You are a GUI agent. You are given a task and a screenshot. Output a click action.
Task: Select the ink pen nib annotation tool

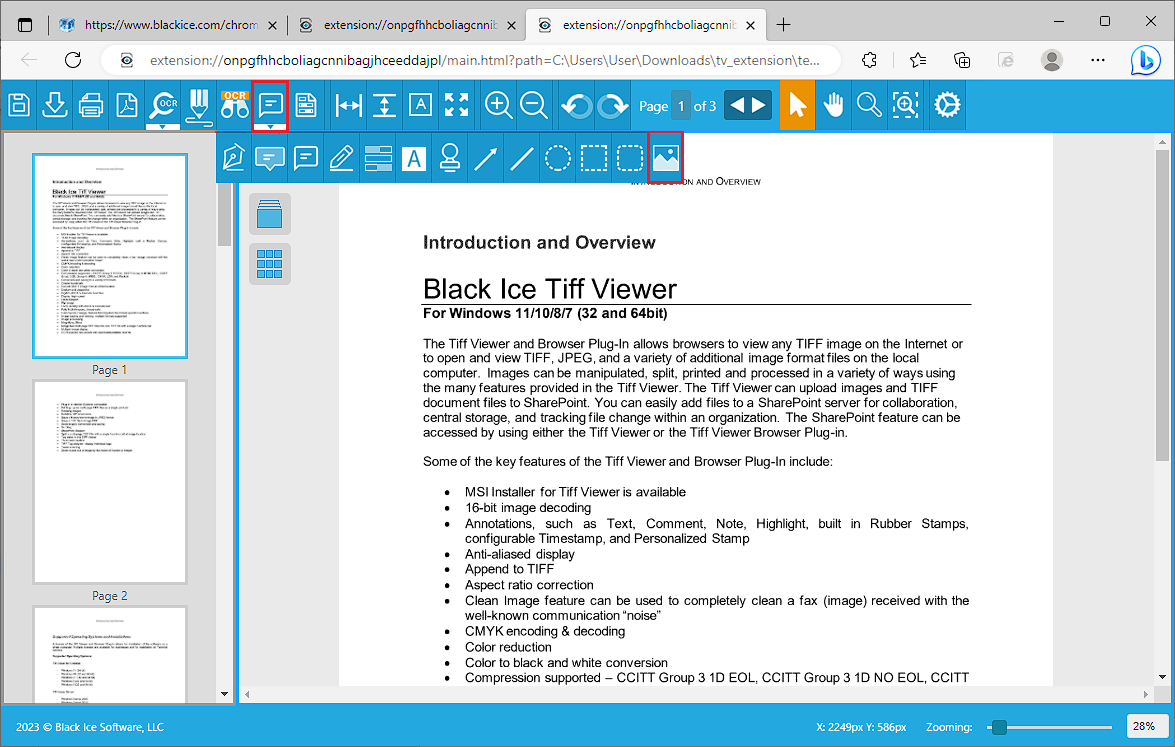pos(234,158)
